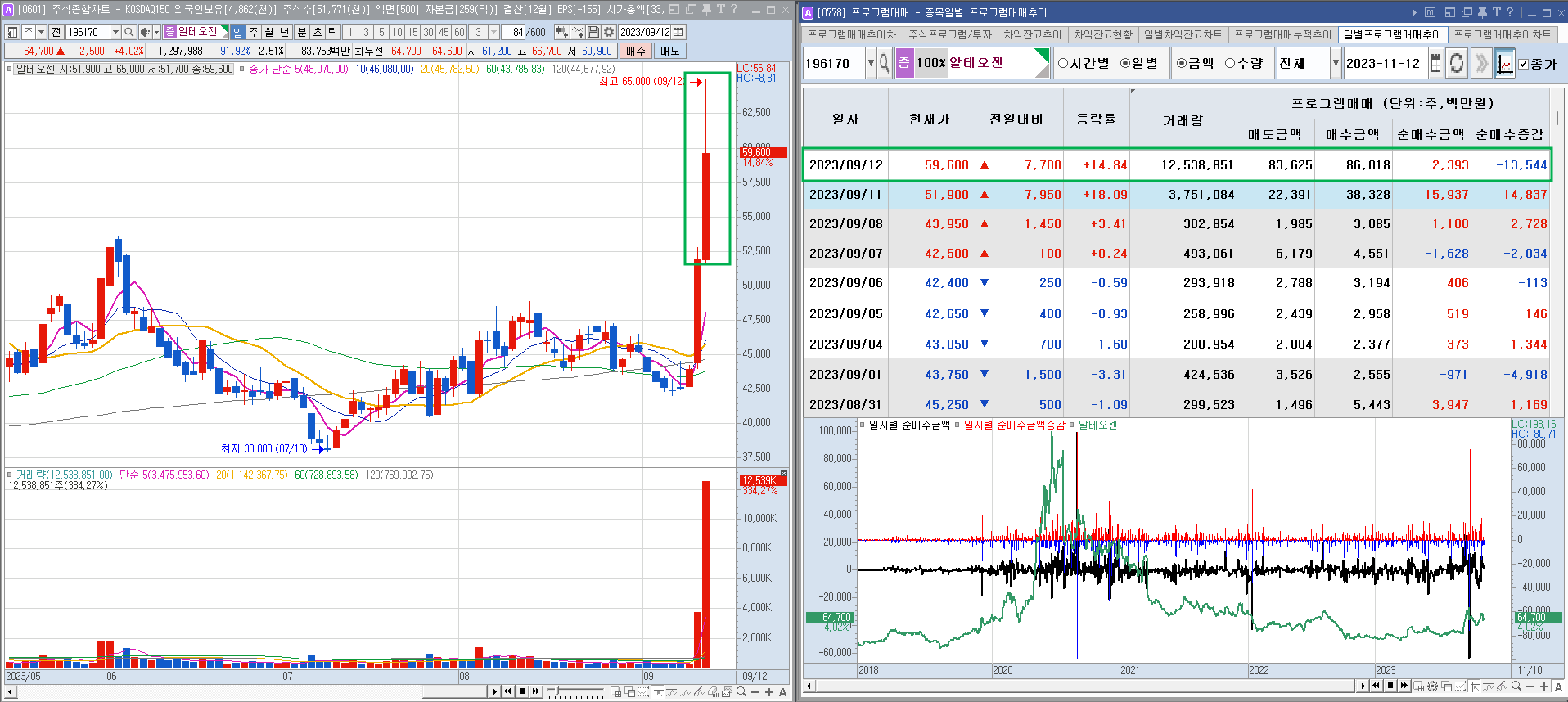The width and height of the screenshot is (1568, 702).
Task: Open the calendar picker beside 2023/09/12
Action: tap(678, 32)
